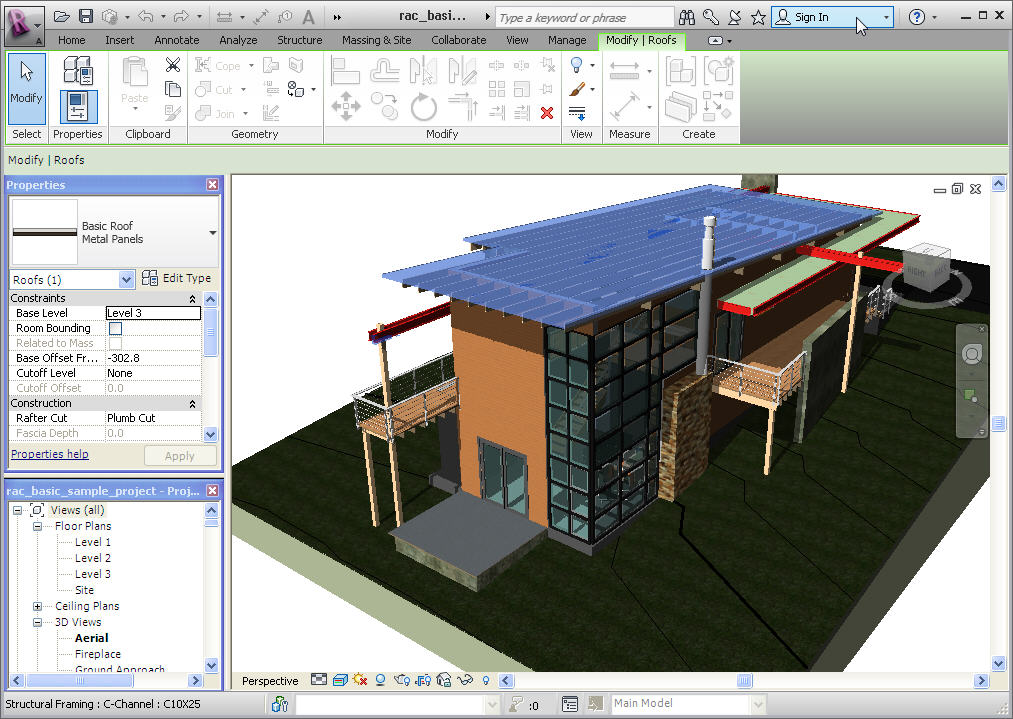The width and height of the screenshot is (1013, 719).
Task: Click the red Delete X icon
Action: [x=546, y=113]
